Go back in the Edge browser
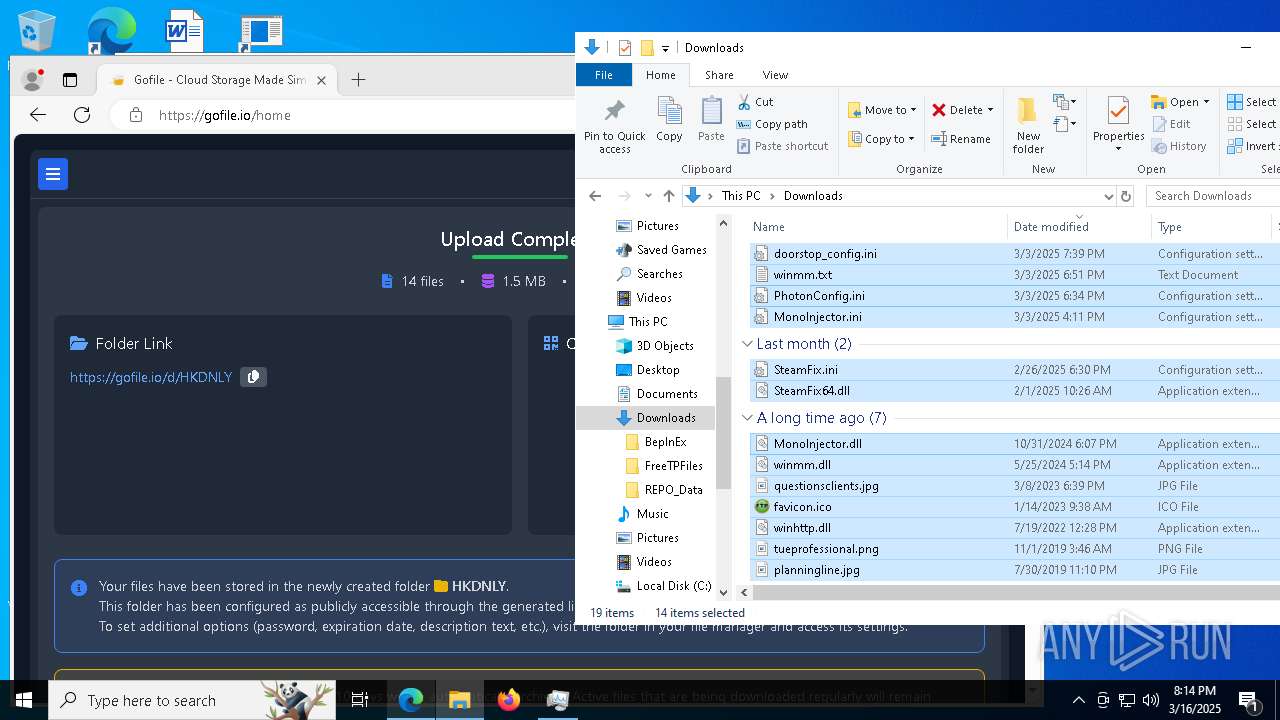Screen dimensions: 1280x720 (x=38, y=115)
